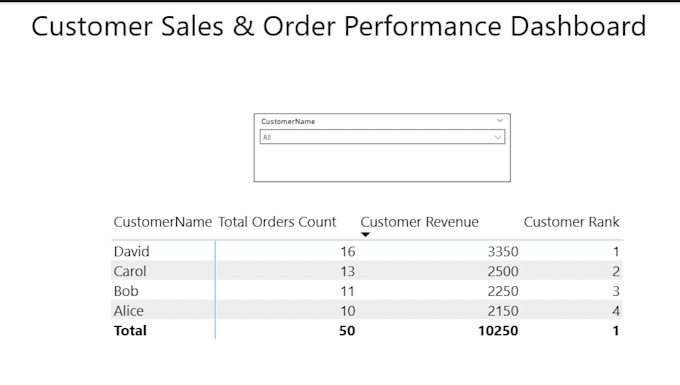680x385 pixels.
Task: Select the Alice row in the table
Action: [x=367, y=310]
